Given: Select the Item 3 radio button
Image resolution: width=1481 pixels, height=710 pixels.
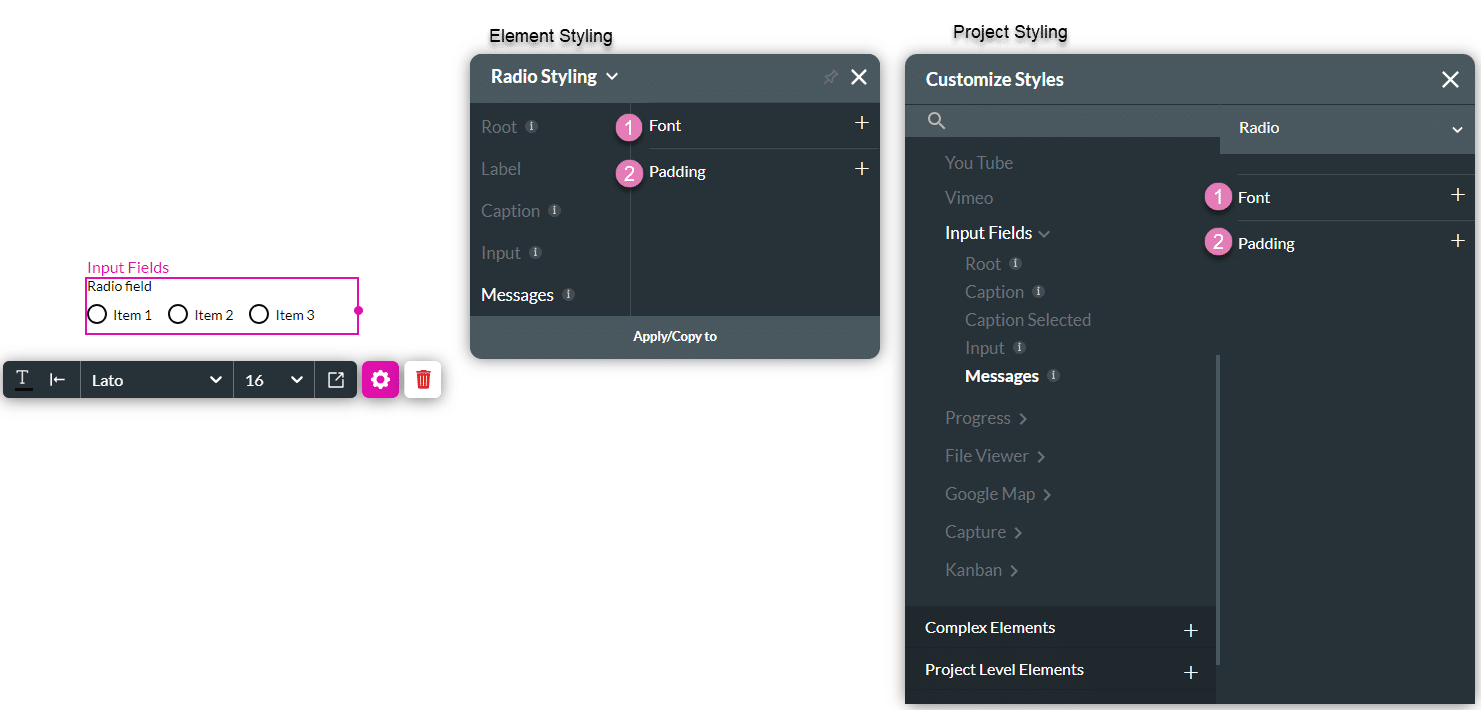Looking at the screenshot, I should 259,313.
